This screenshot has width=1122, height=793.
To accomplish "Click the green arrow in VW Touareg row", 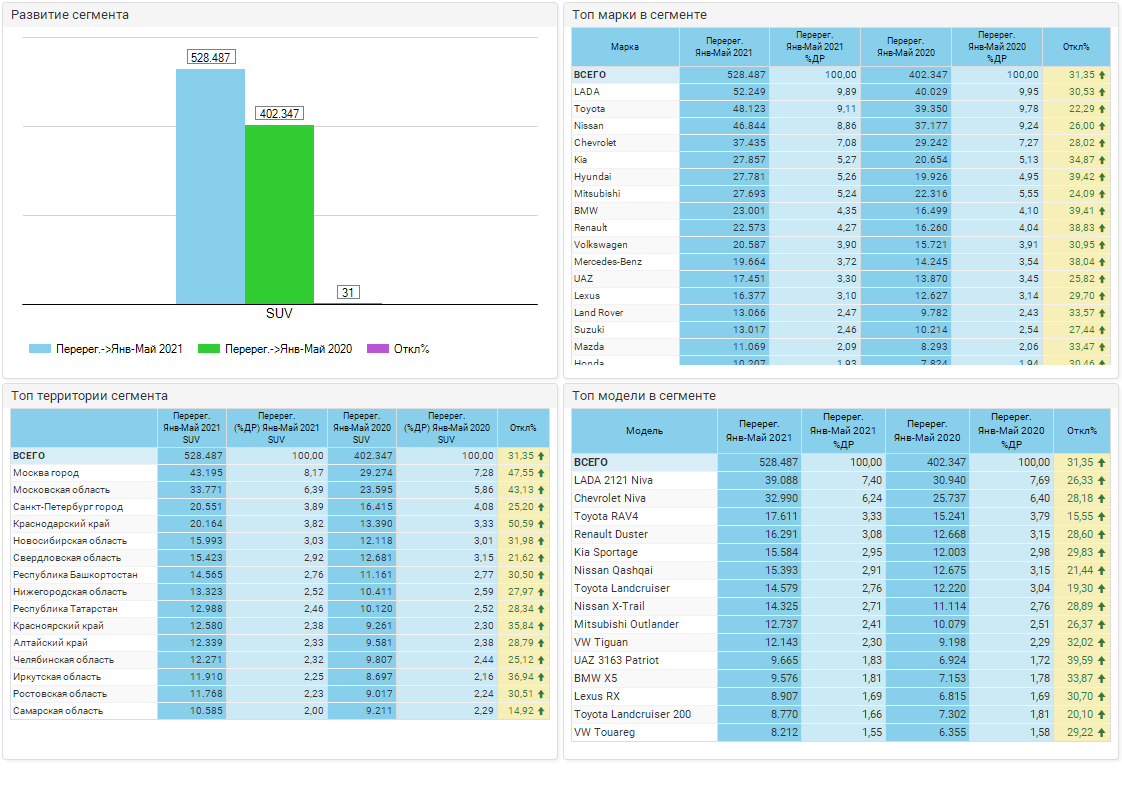I will point(1102,733).
